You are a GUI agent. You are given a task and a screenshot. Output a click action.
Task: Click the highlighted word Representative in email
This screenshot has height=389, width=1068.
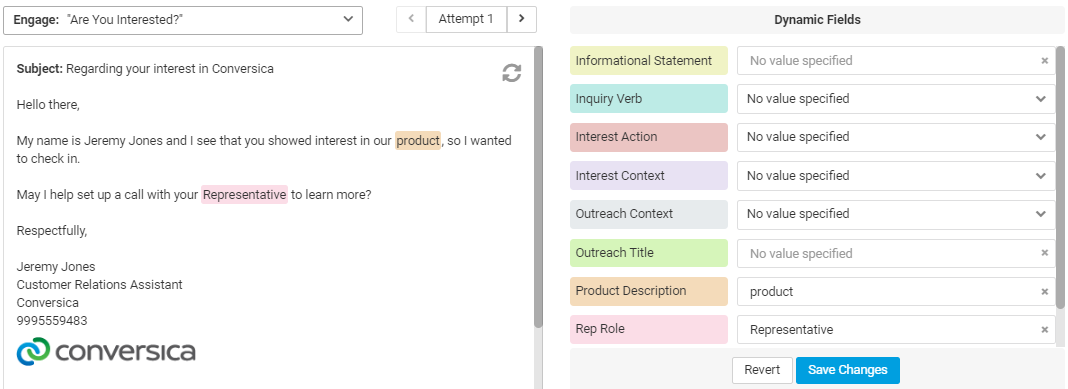point(245,195)
